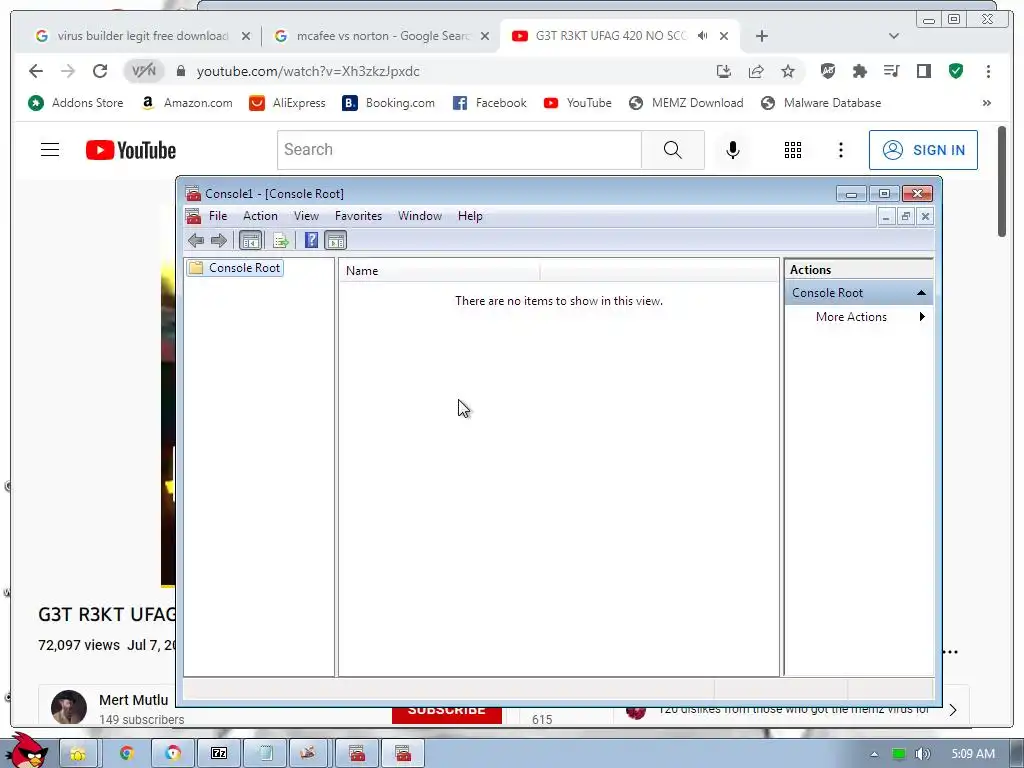
Task: Restore down the inner Console Root child window
Action: click(906, 216)
